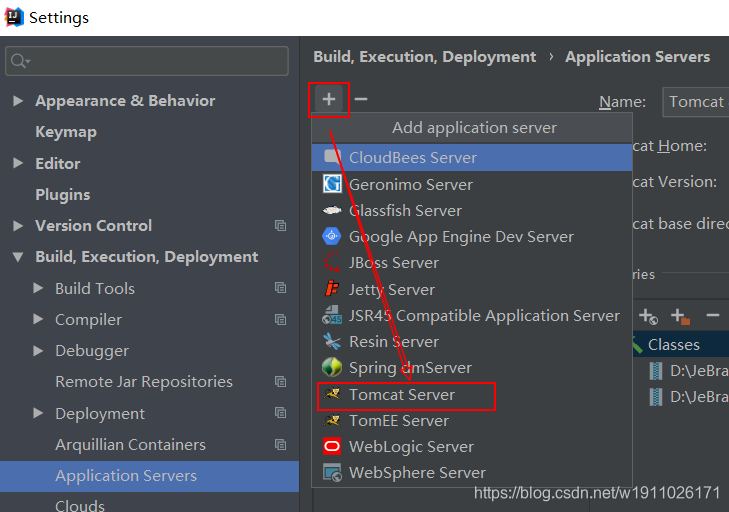Click the TomEE Server icon
The width and height of the screenshot is (729, 512).
pyautogui.click(x=332, y=420)
